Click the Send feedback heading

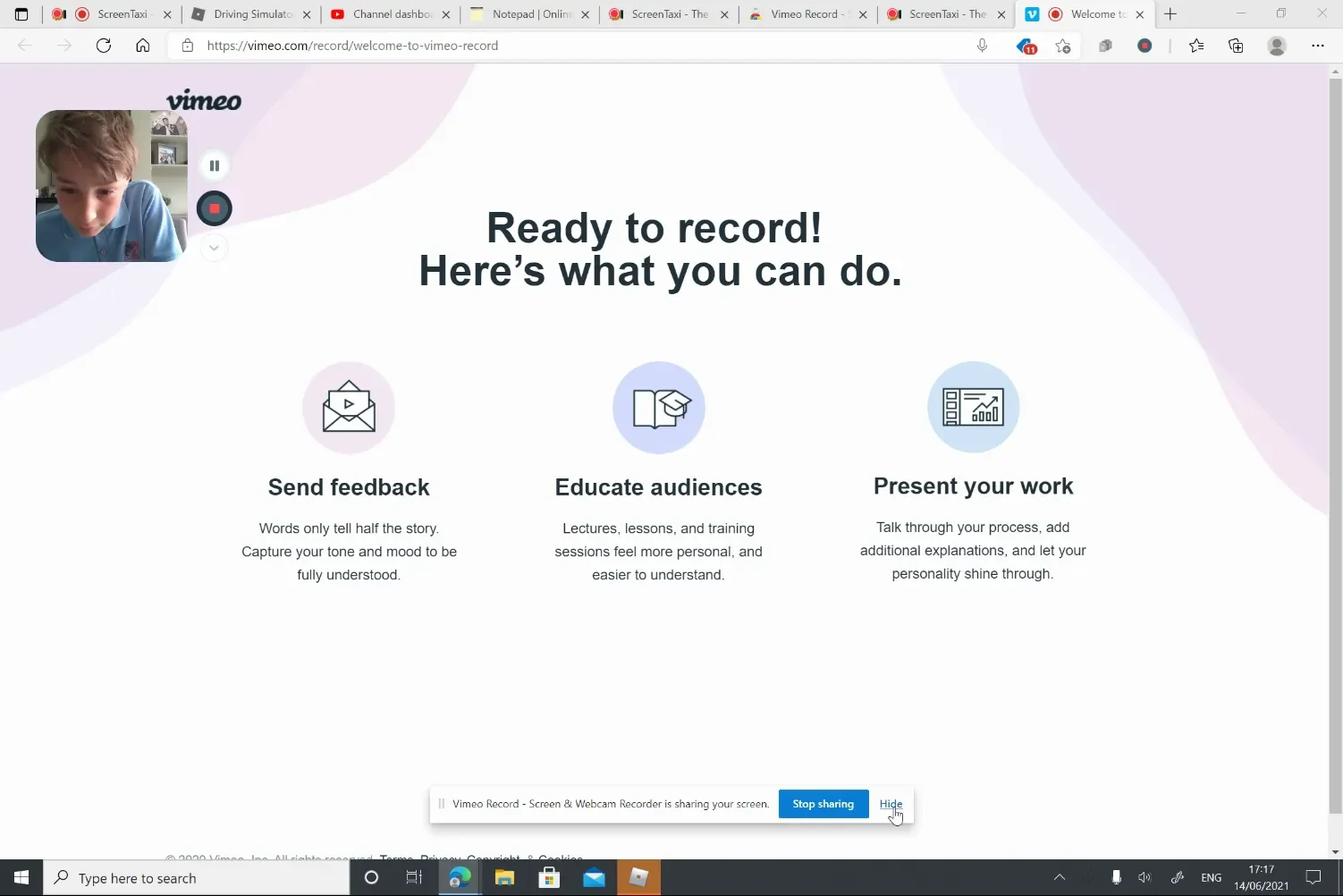349,487
